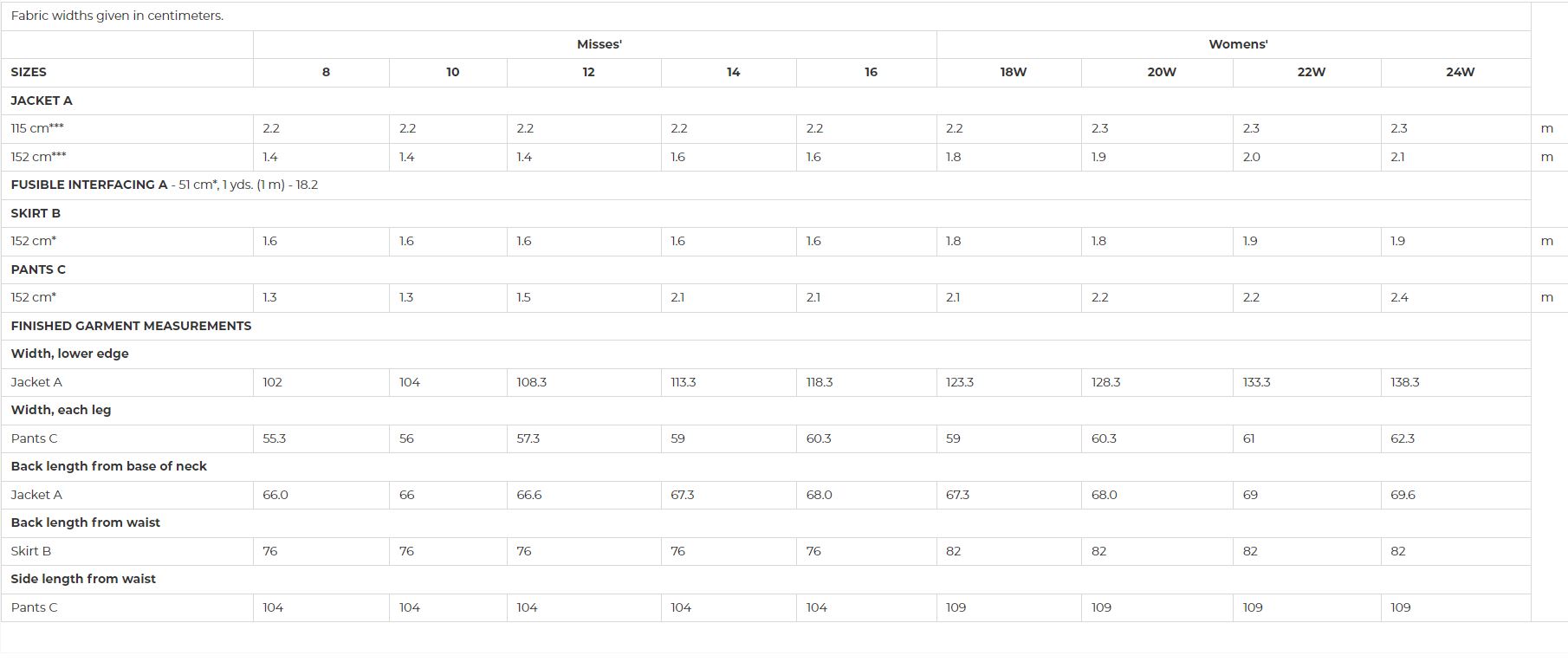Select the 62.3 pants leg width cell
Screen dimensions: 1568x662
pos(1403,438)
